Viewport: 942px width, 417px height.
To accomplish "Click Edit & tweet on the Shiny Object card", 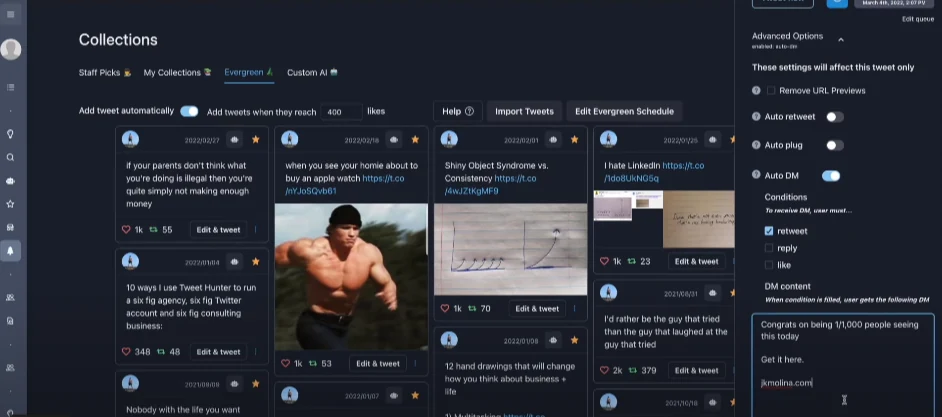I will 537,308.
